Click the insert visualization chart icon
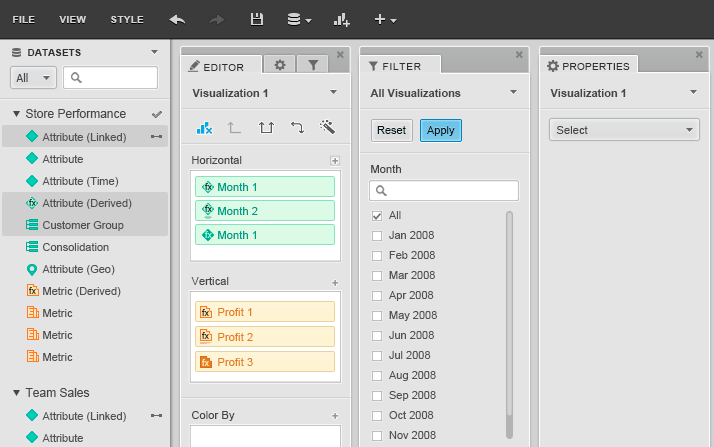The image size is (714, 447). point(342,19)
